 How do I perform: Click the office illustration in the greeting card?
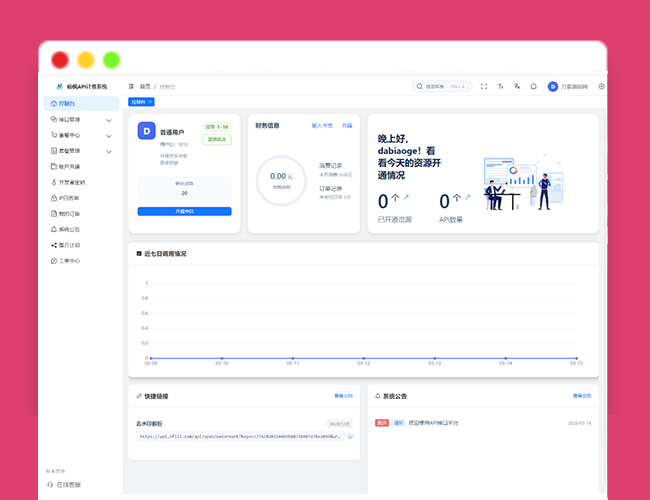[x=524, y=182]
